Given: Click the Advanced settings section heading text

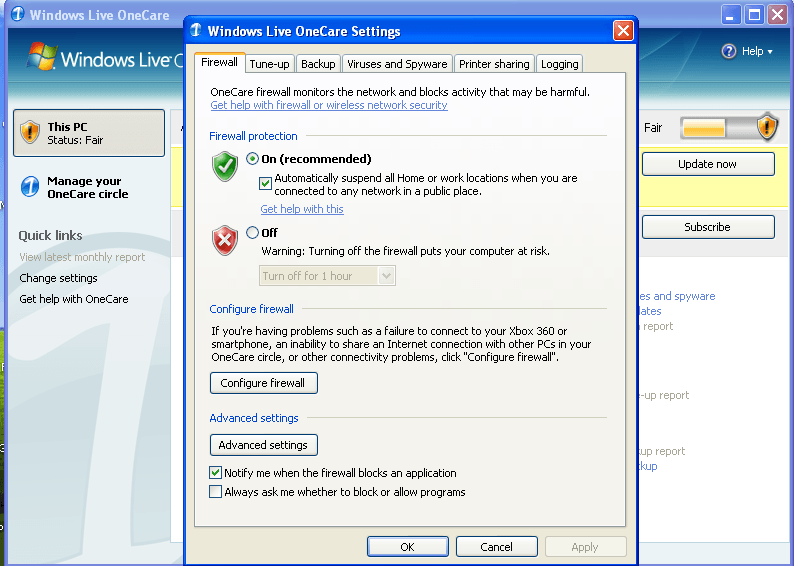Looking at the screenshot, I should coord(254,418).
